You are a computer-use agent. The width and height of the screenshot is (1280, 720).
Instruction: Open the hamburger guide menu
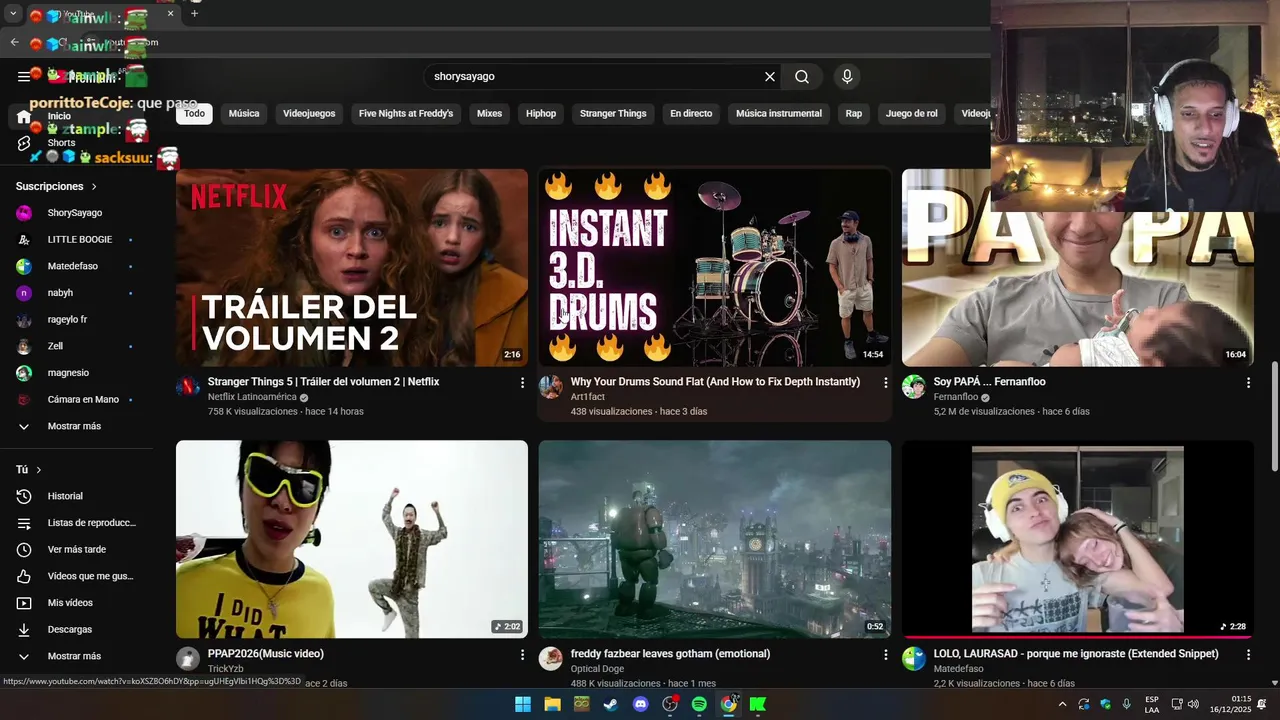(x=23, y=76)
